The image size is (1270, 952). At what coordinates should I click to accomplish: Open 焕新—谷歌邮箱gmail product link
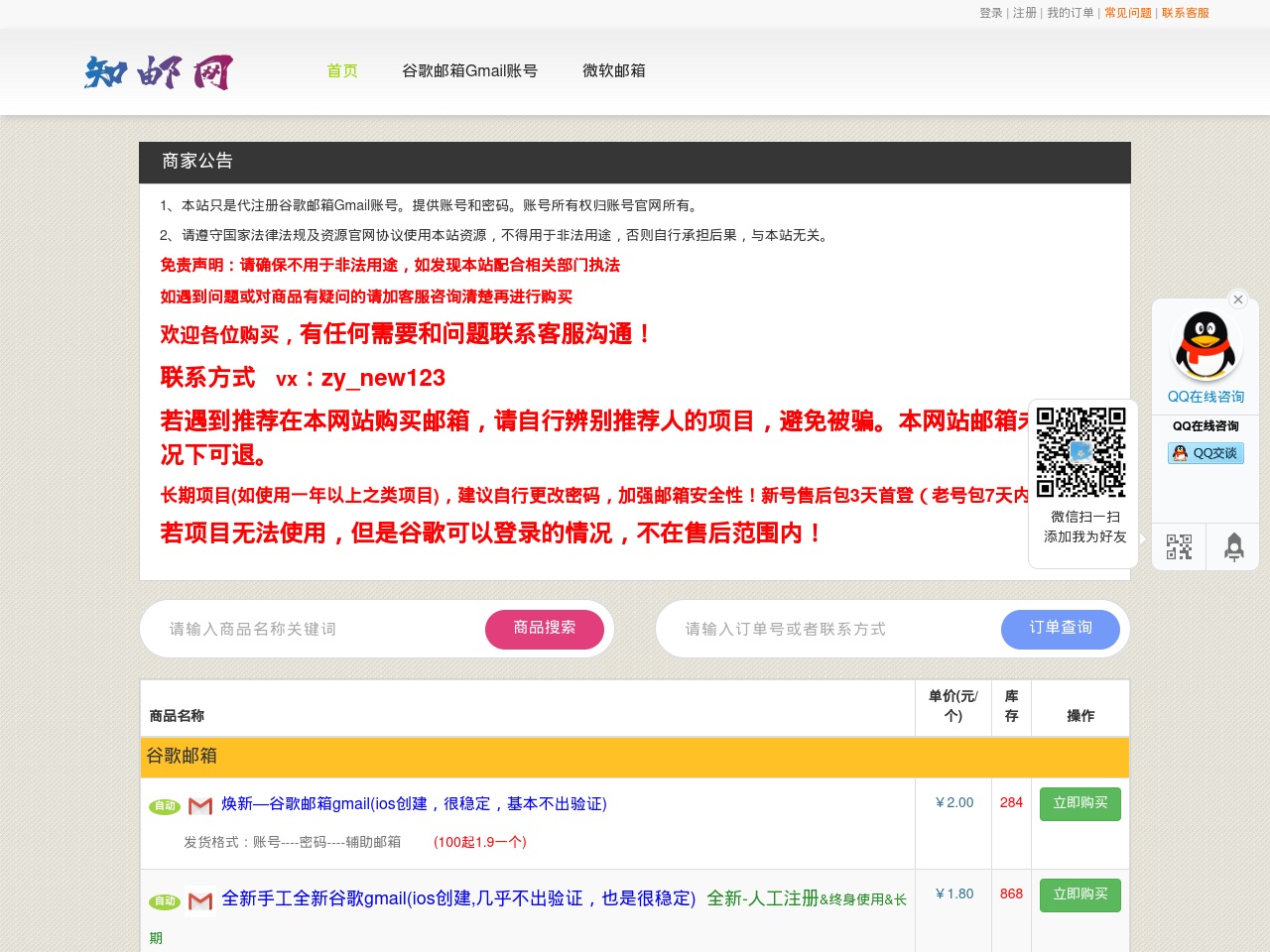point(414,803)
